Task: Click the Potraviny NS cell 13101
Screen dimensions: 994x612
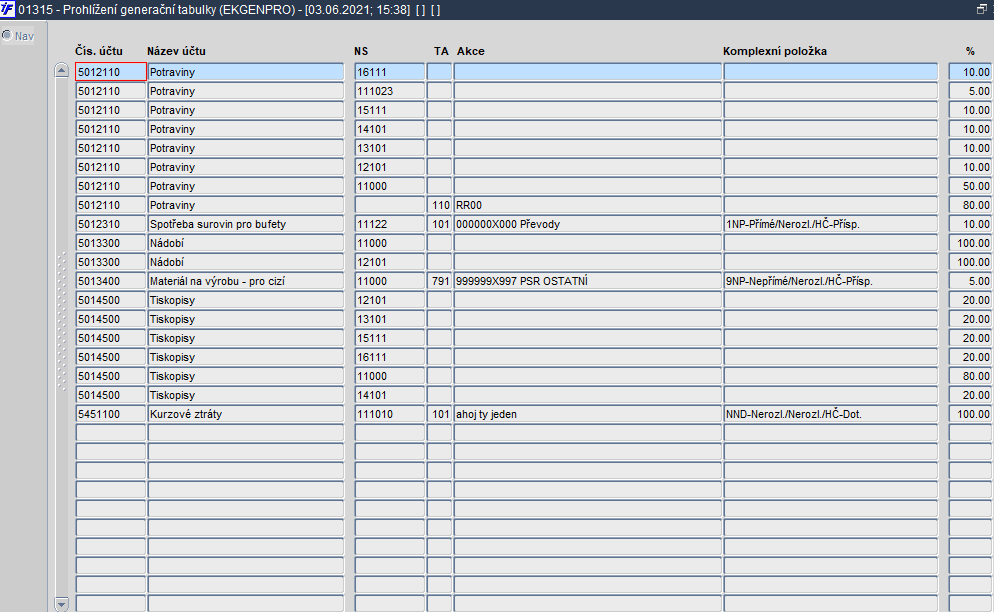Action: 389,148
